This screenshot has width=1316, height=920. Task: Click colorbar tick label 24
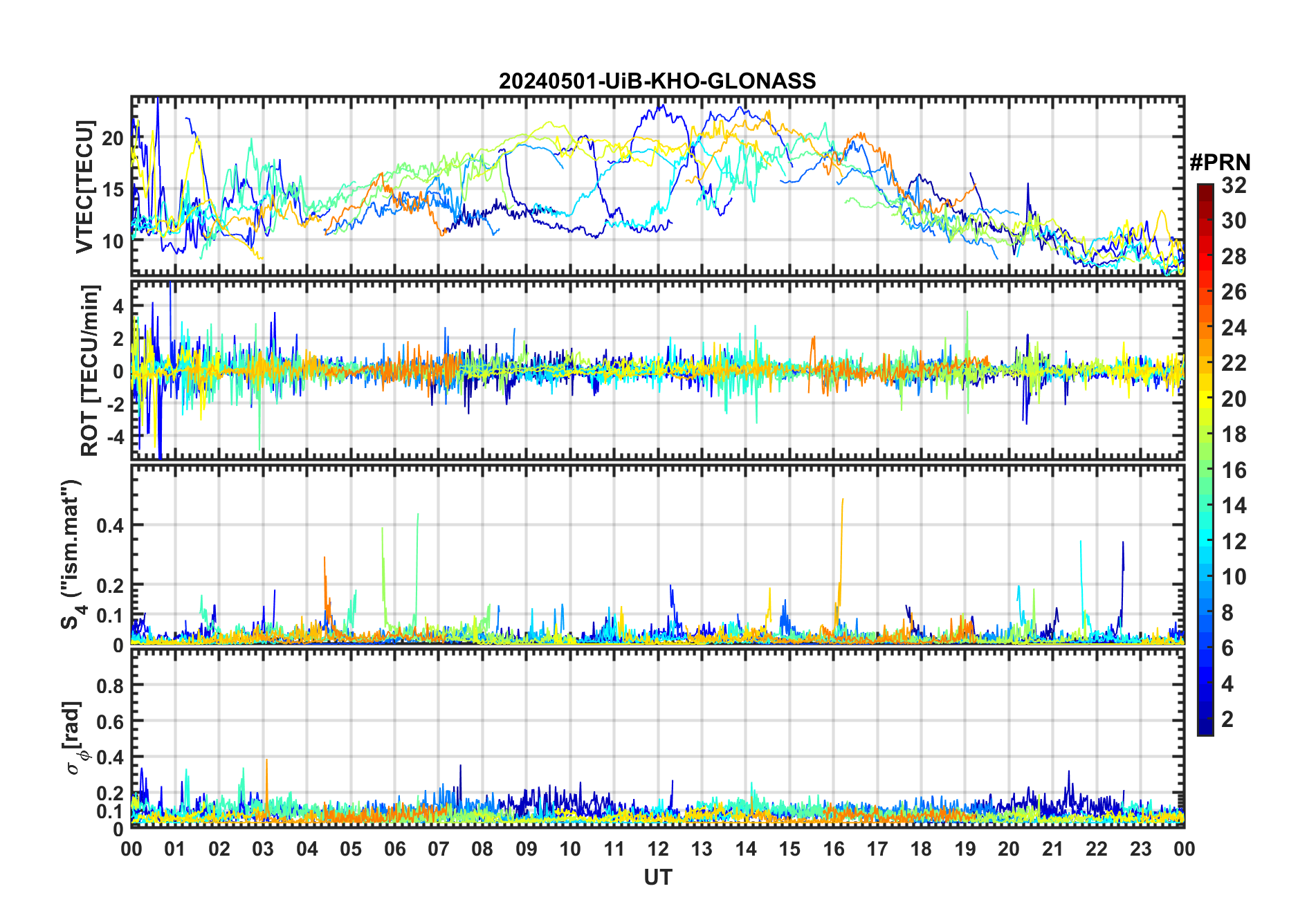click(x=1234, y=328)
